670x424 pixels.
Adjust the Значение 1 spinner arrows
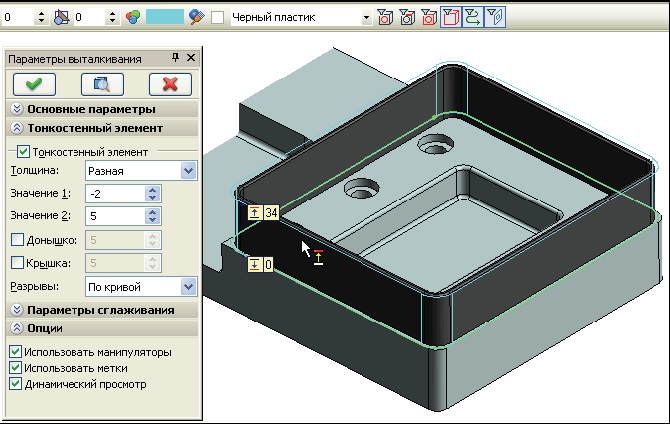(x=153, y=194)
